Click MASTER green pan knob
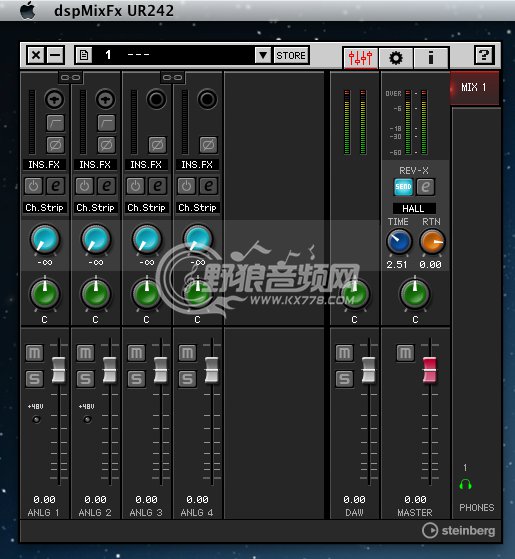The width and height of the screenshot is (515, 559). [415, 293]
